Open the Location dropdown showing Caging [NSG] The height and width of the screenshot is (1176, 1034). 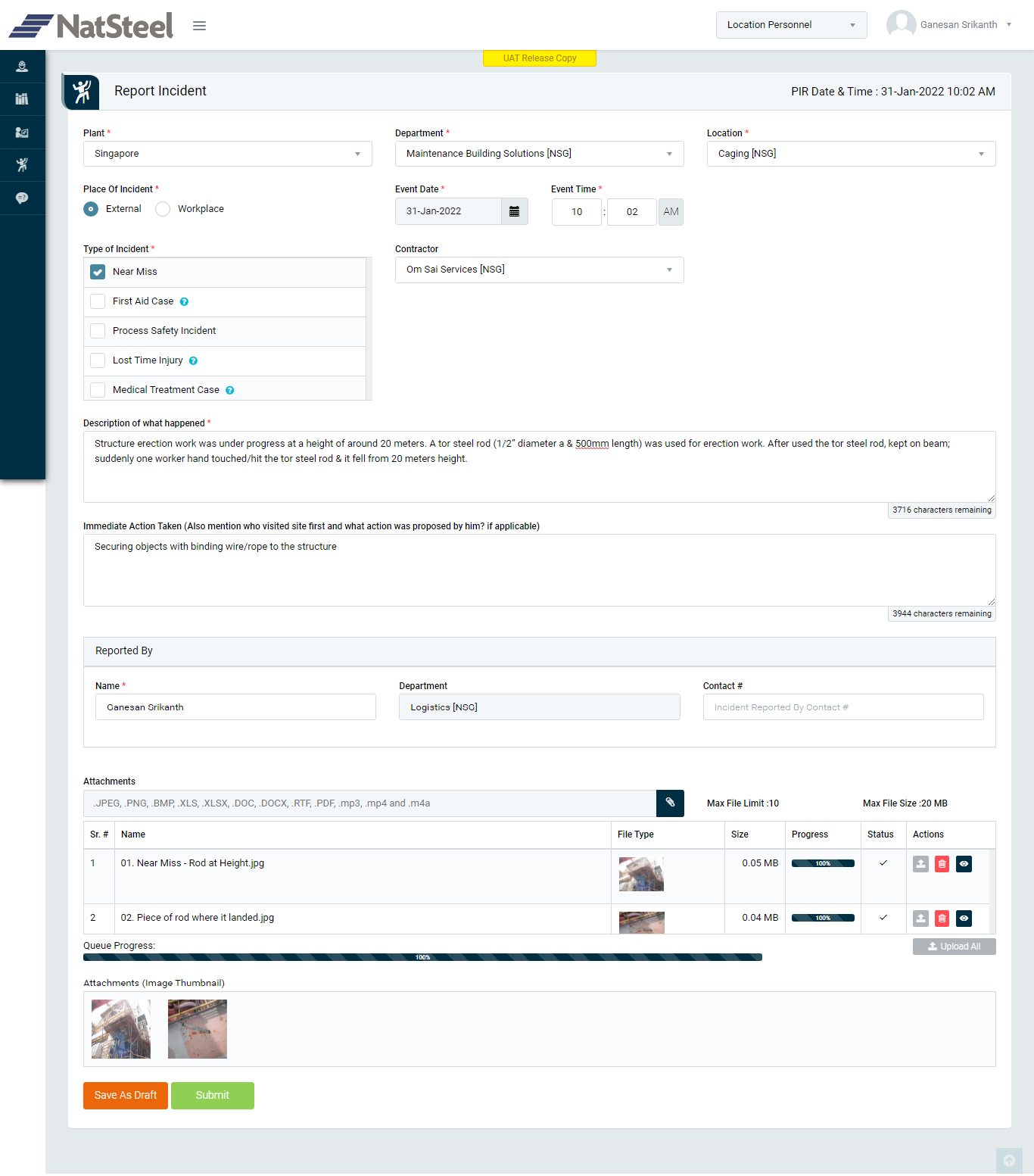pos(852,154)
